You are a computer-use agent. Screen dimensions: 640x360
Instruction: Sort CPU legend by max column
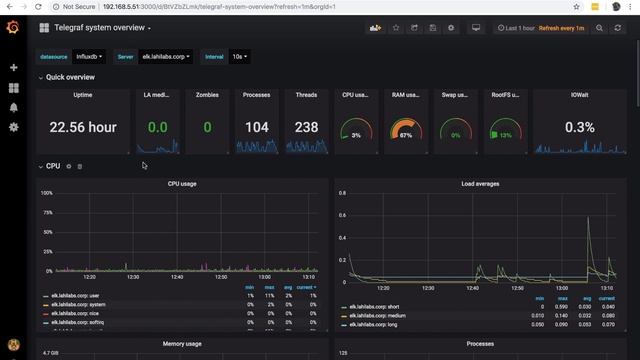click(269, 287)
